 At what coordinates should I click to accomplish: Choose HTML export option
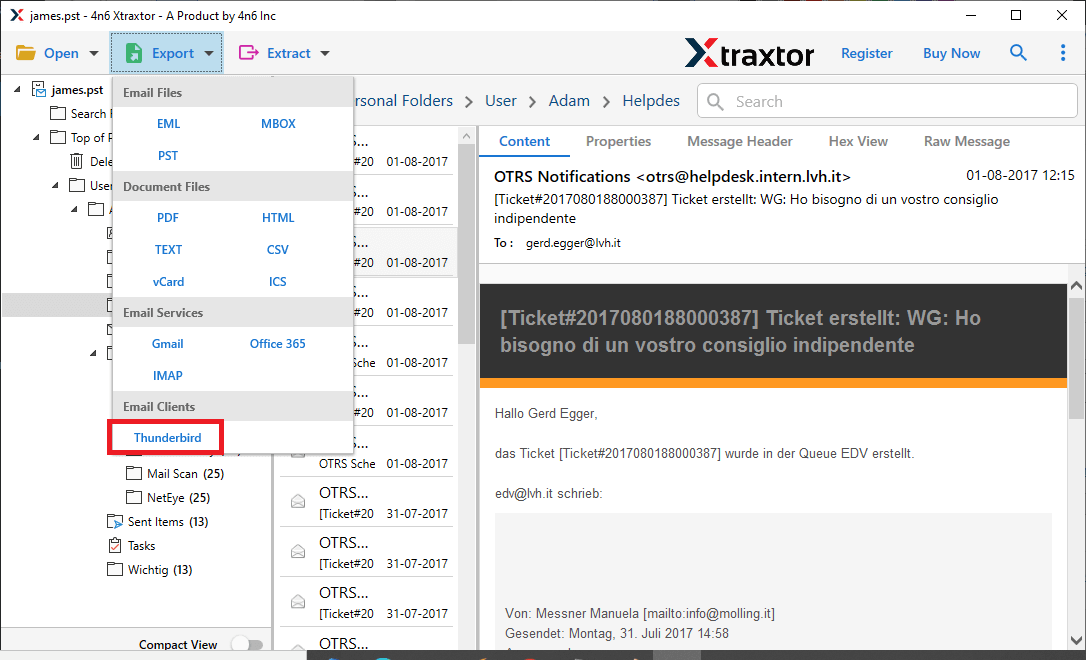(x=278, y=217)
